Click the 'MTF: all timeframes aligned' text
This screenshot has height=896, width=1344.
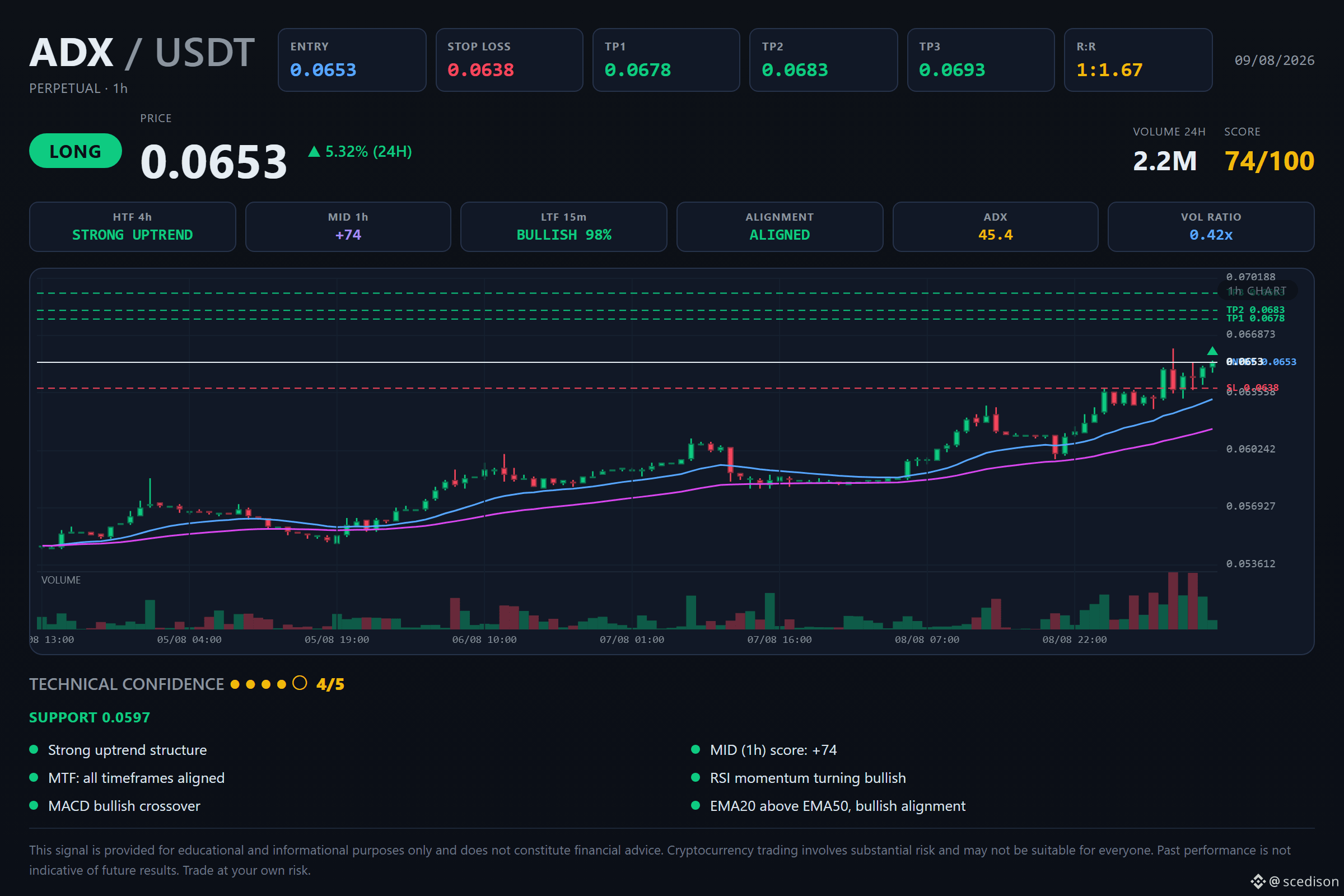click(137, 778)
